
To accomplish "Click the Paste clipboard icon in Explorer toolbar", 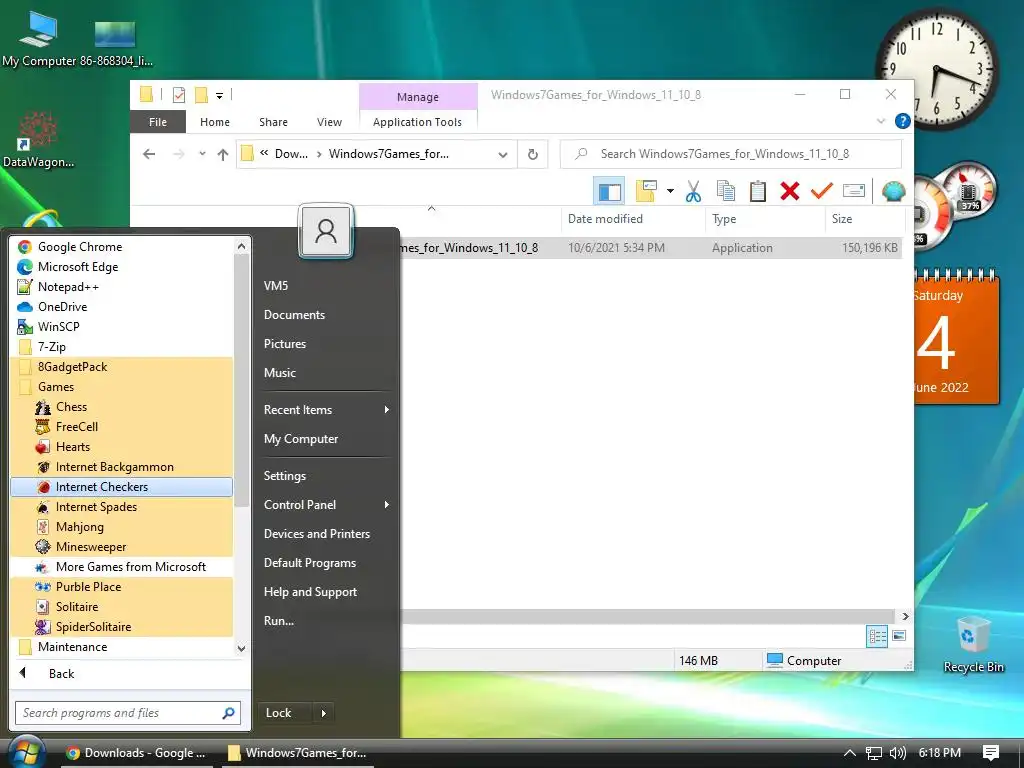I will tap(758, 191).
